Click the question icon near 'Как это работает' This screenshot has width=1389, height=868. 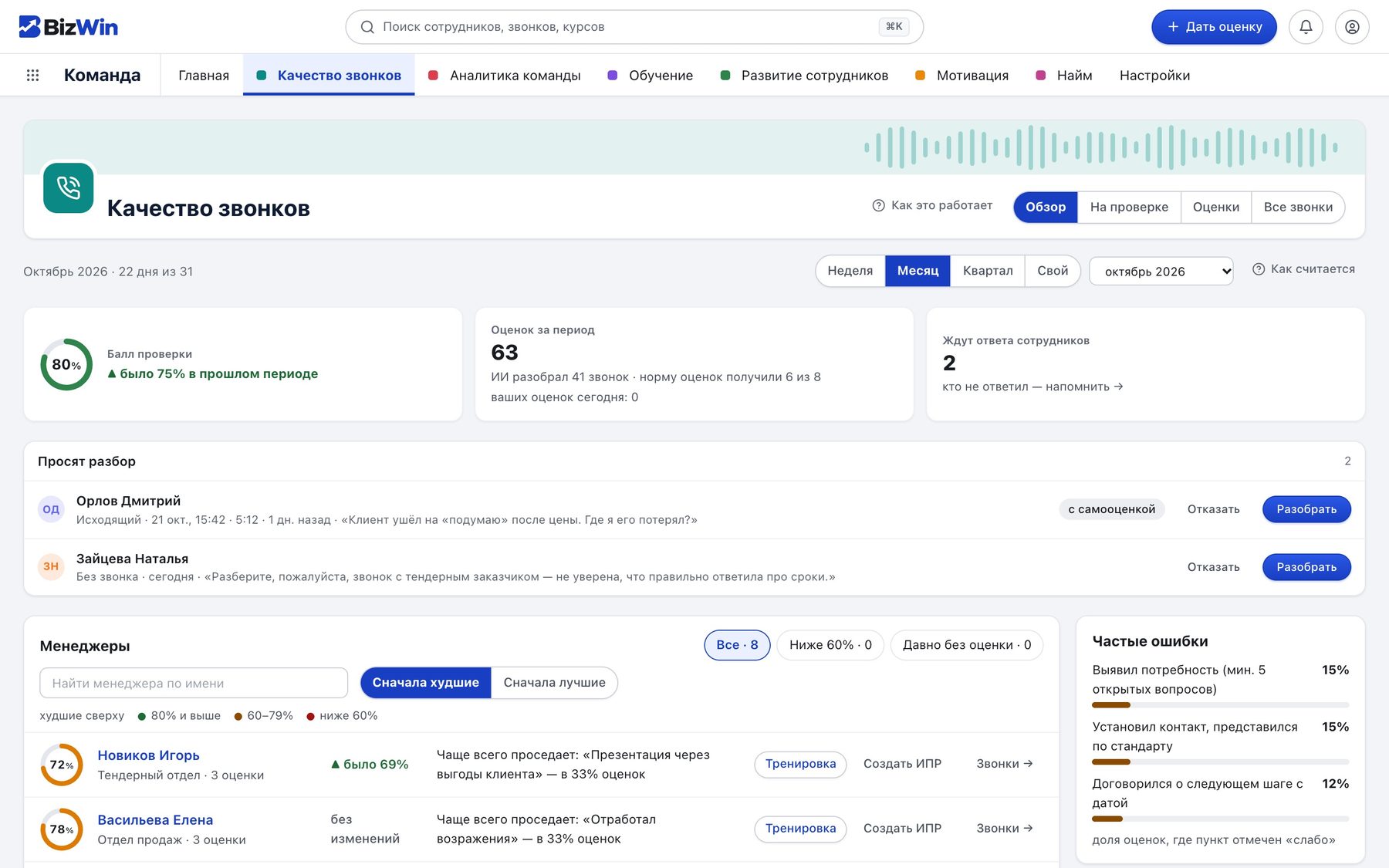pos(878,205)
